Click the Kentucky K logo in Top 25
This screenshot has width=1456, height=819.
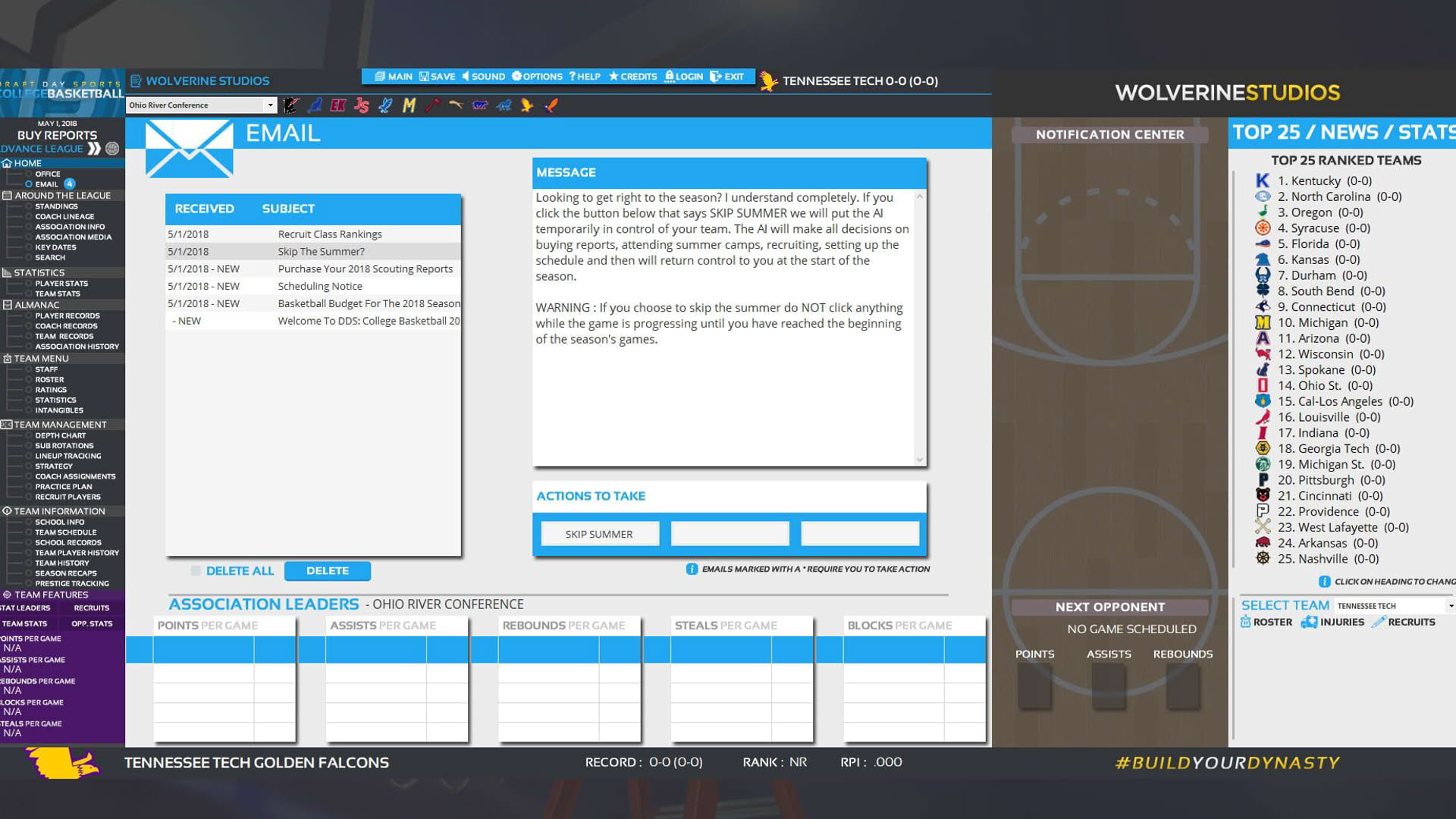click(1263, 180)
